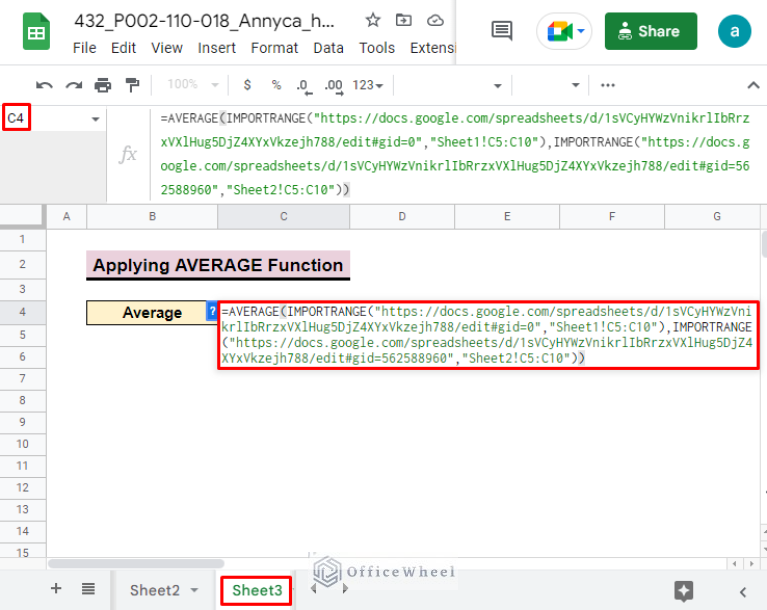Open the all sheets list
This screenshot has height=610, width=767.
click(x=88, y=588)
